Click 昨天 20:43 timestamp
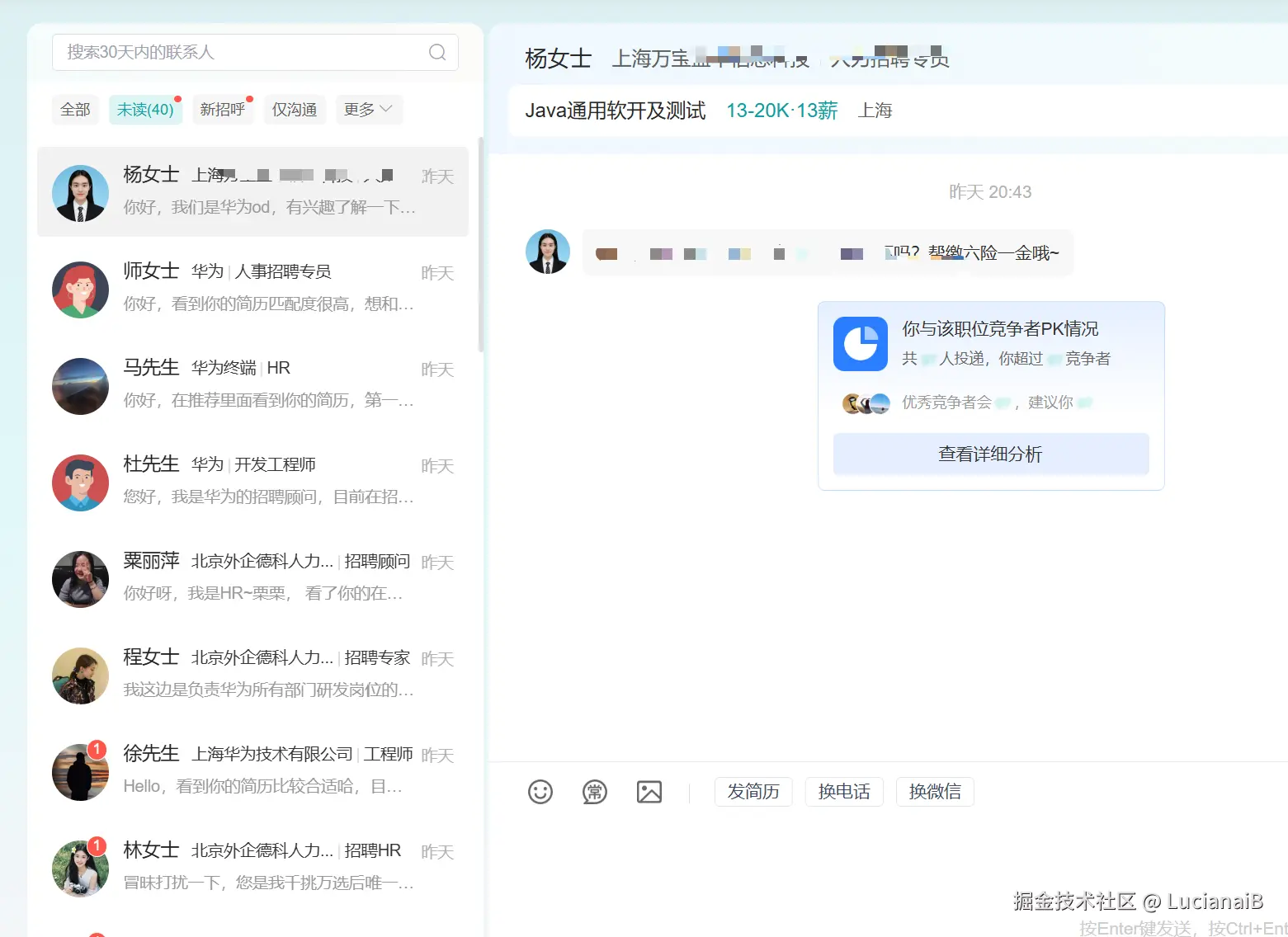Viewport: 1288px width, 937px height. (990, 192)
